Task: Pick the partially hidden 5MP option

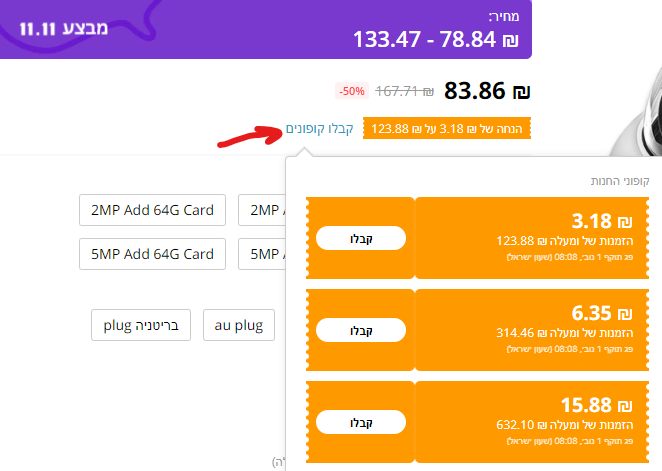Action: 262,254
